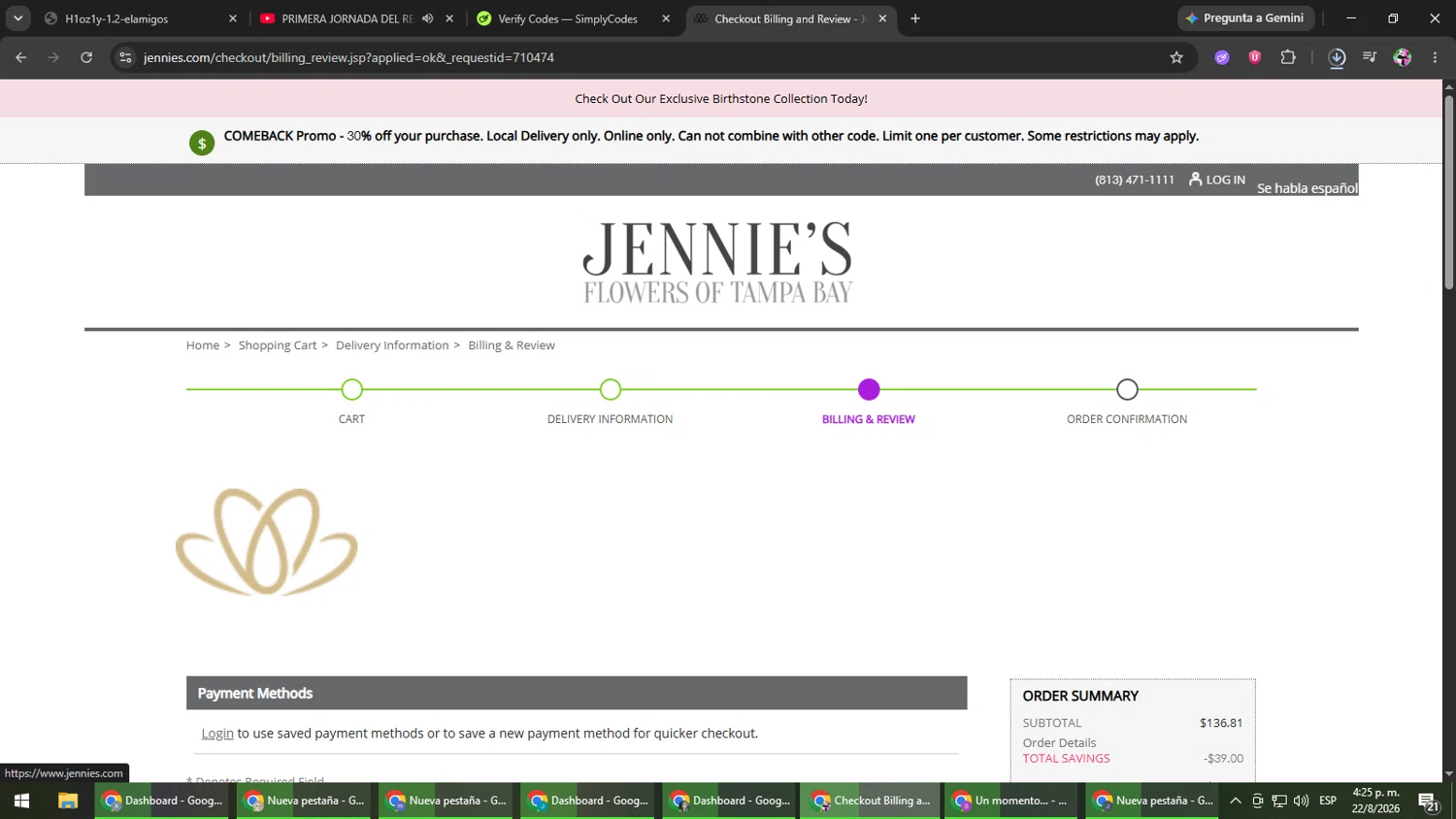Click the Jennie's Flowers of Tampa Bay logo

point(717,262)
